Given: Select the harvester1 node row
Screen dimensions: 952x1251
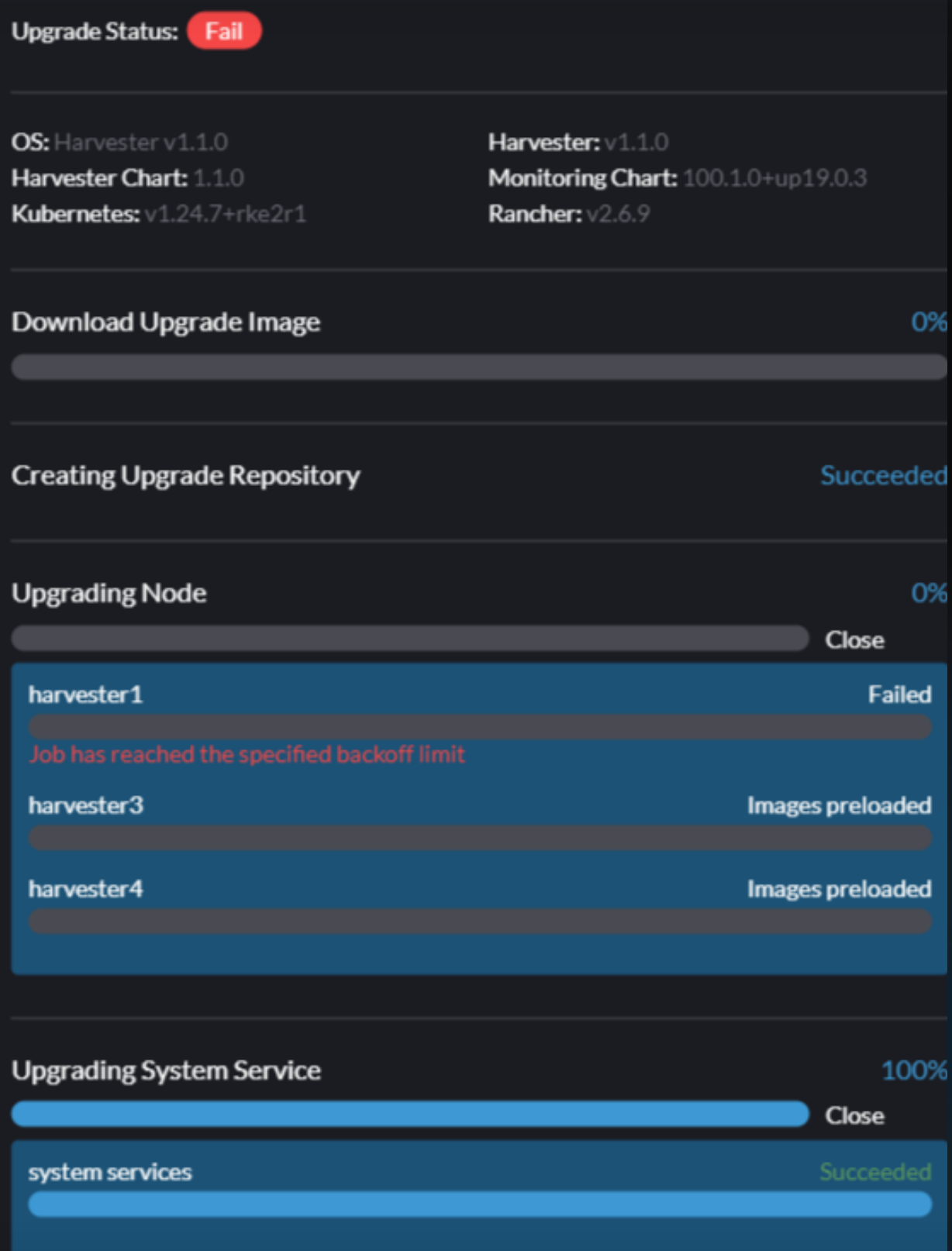Looking at the screenshot, I should coord(310,694).
